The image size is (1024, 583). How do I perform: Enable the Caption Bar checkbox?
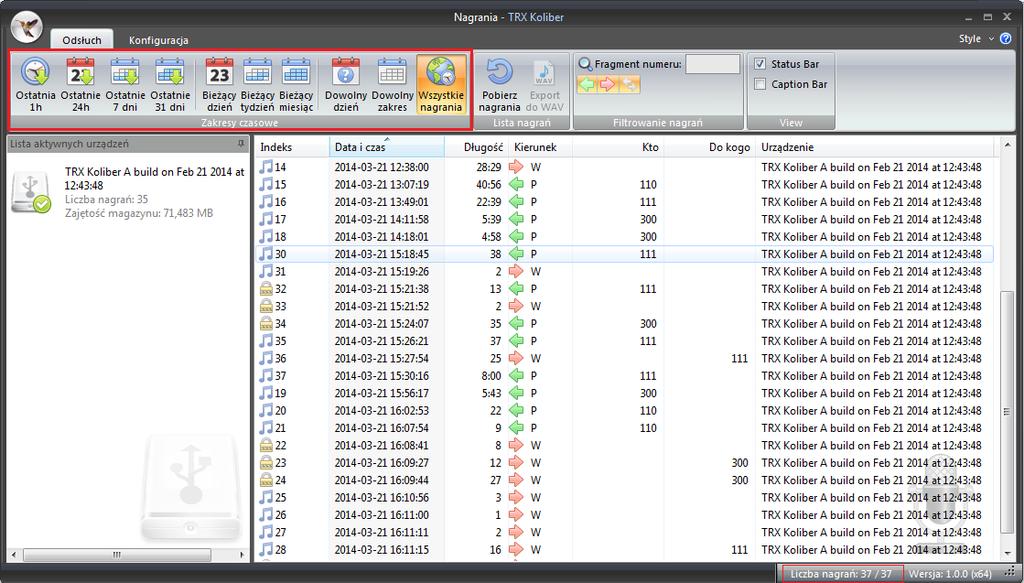point(760,84)
